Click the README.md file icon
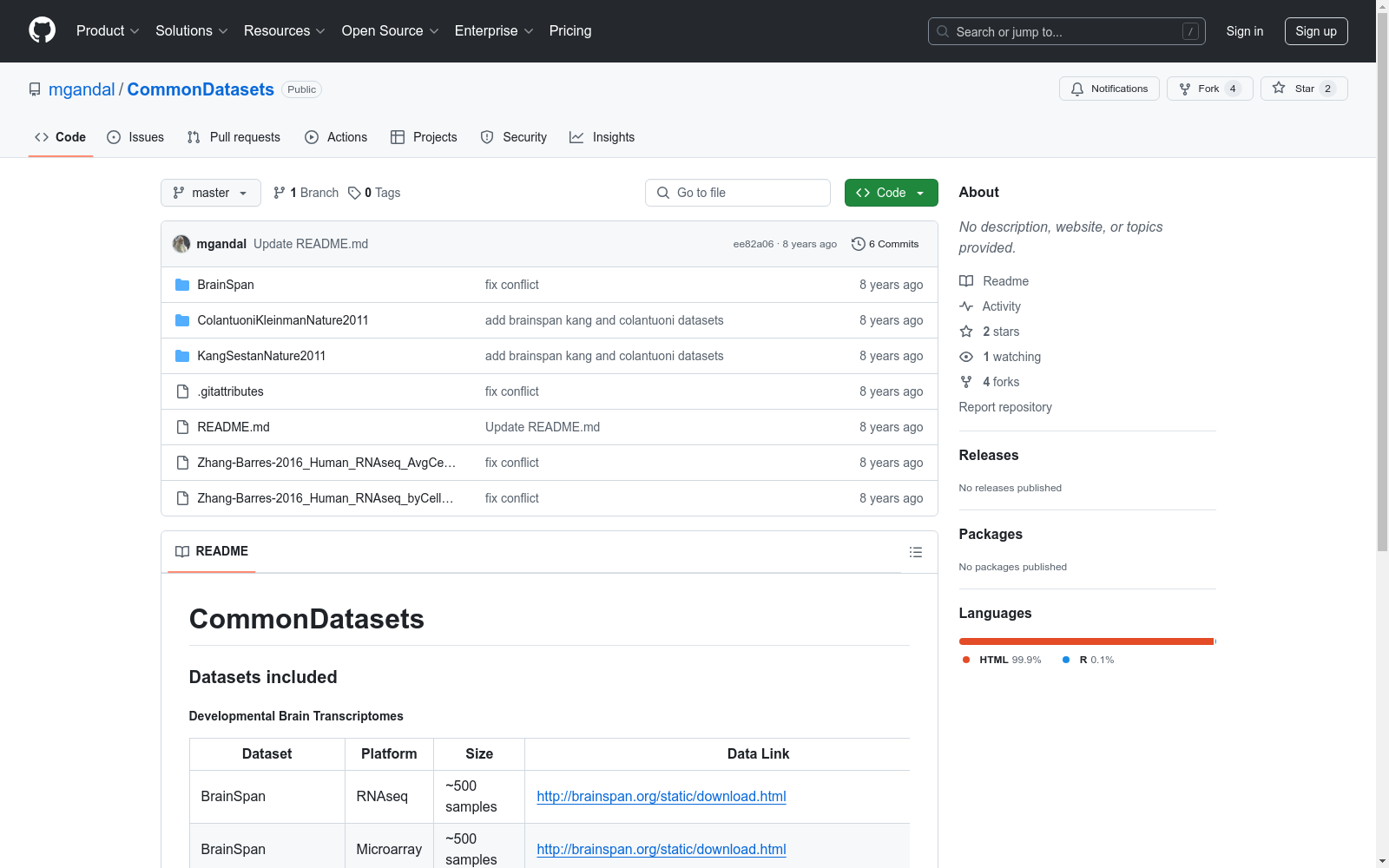 tap(182, 427)
